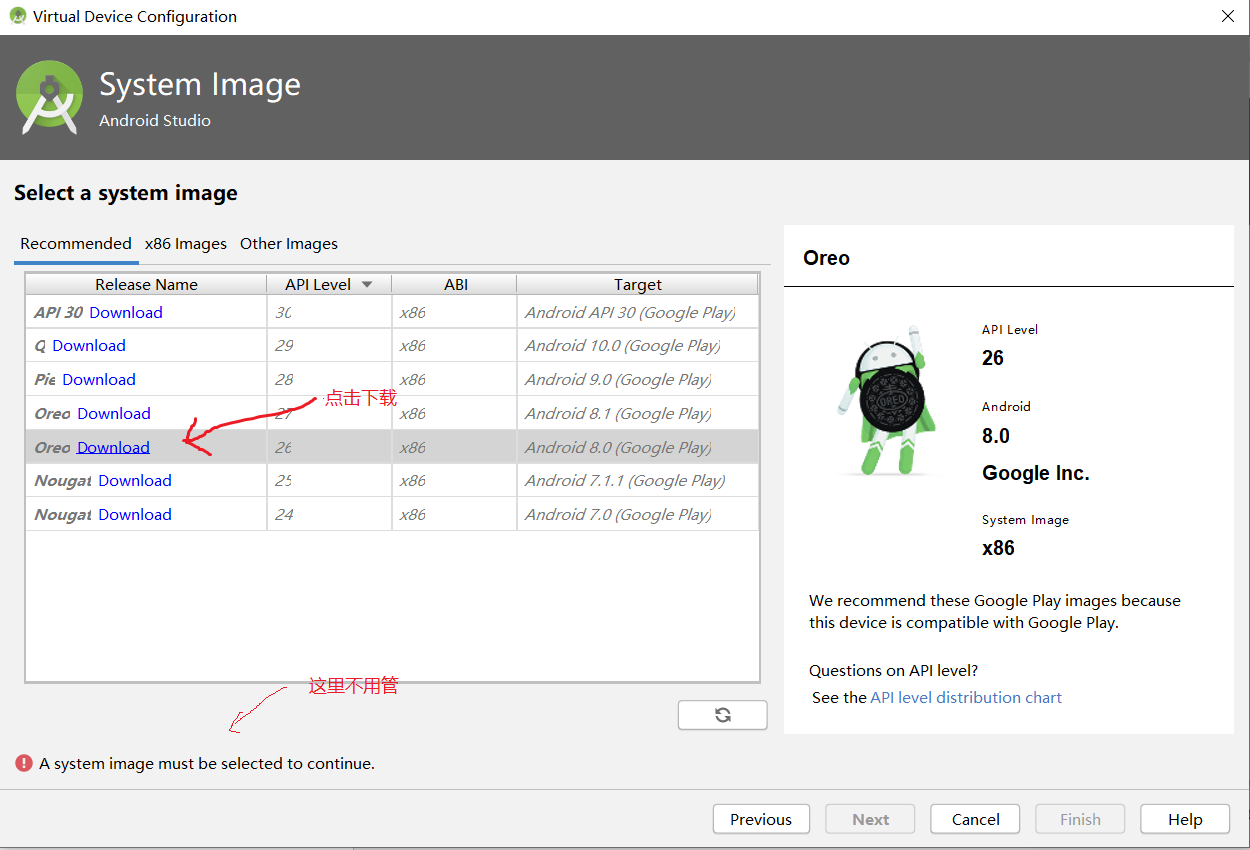This screenshot has width=1250, height=850.
Task: Sort by the Release Name column header
Action: click(146, 284)
